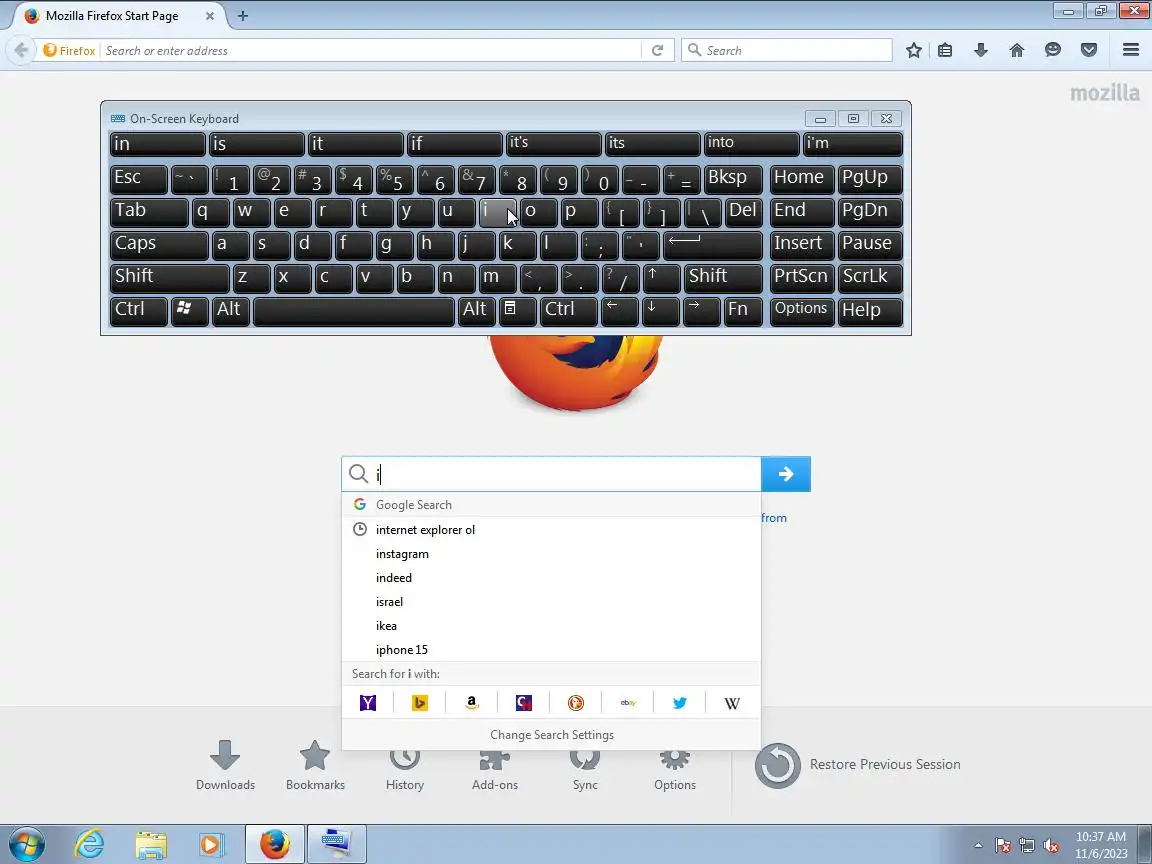Open Options gear on the start page

tap(674, 768)
